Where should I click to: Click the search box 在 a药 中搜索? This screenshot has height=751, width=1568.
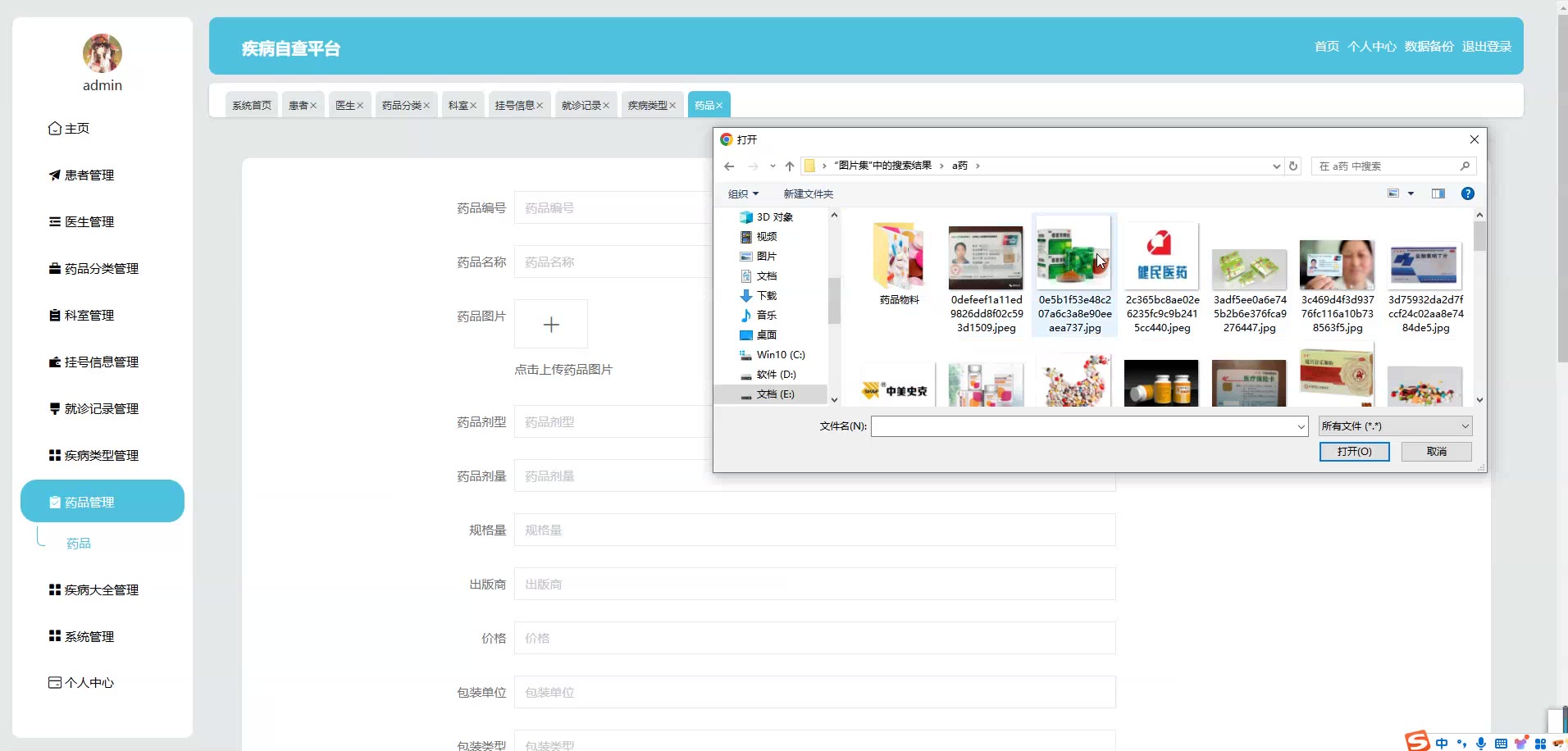click(x=1393, y=166)
